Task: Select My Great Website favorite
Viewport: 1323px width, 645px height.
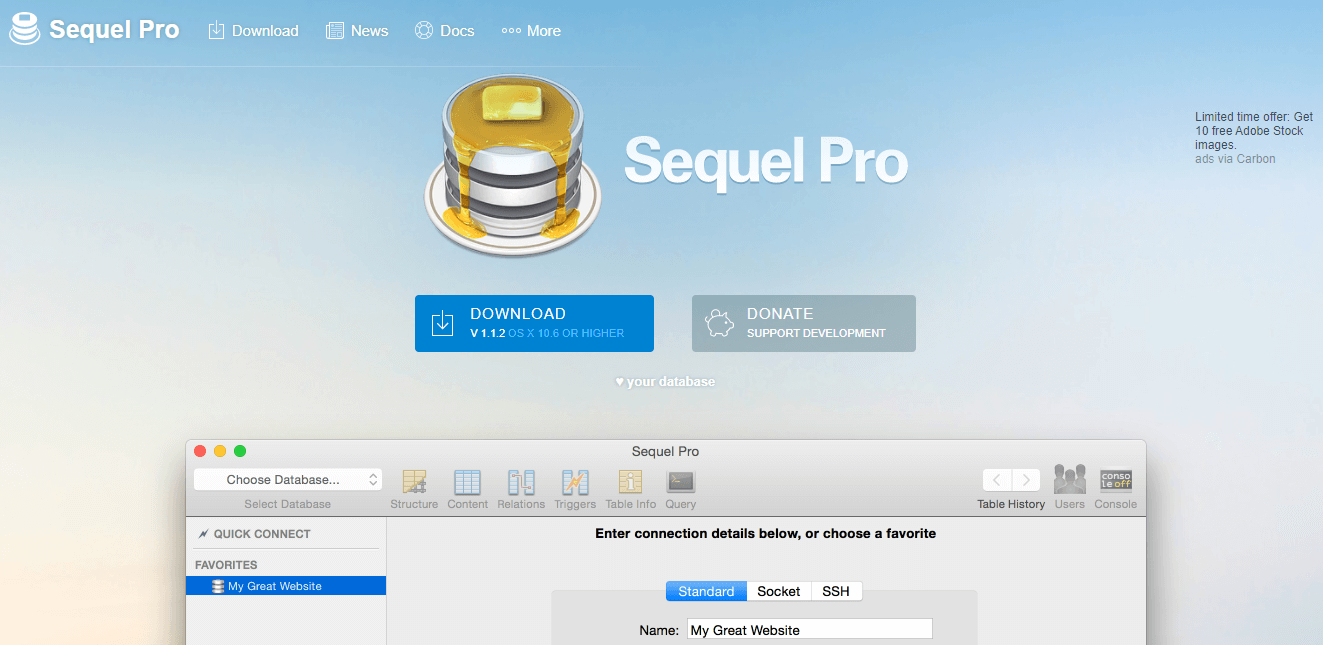Action: tap(286, 586)
